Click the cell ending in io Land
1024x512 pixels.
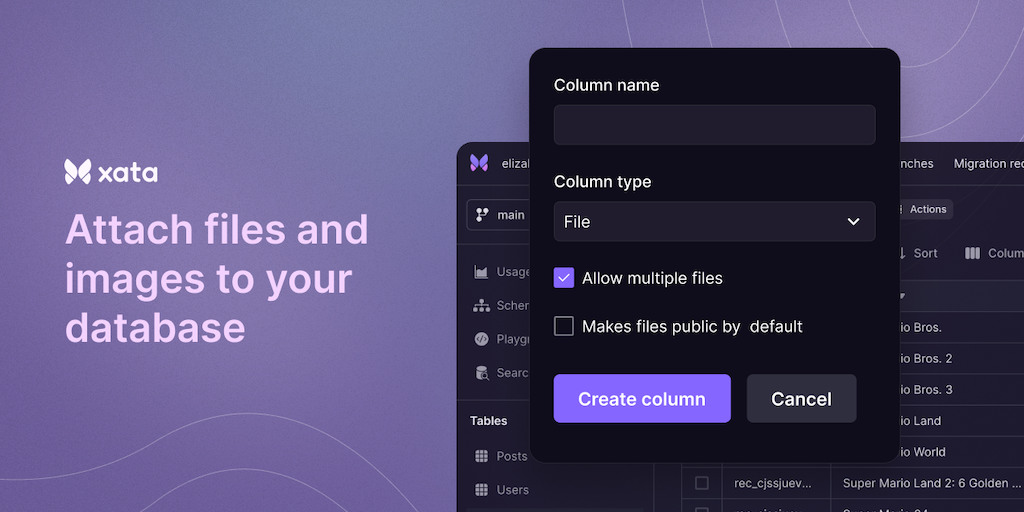coord(961,421)
